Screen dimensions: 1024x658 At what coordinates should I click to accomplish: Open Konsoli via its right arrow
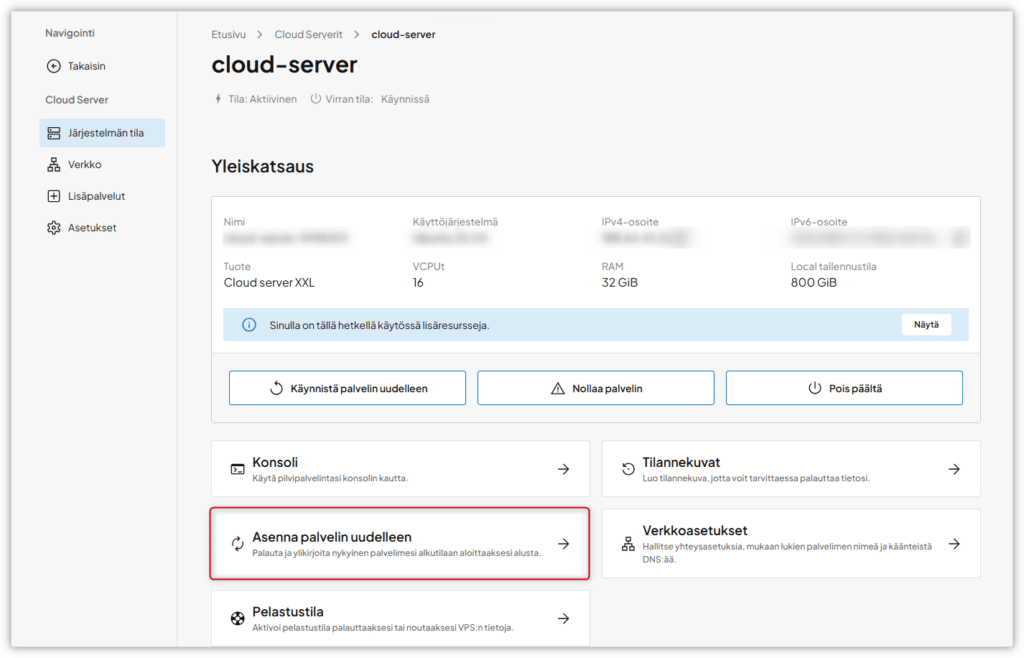pos(564,469)
